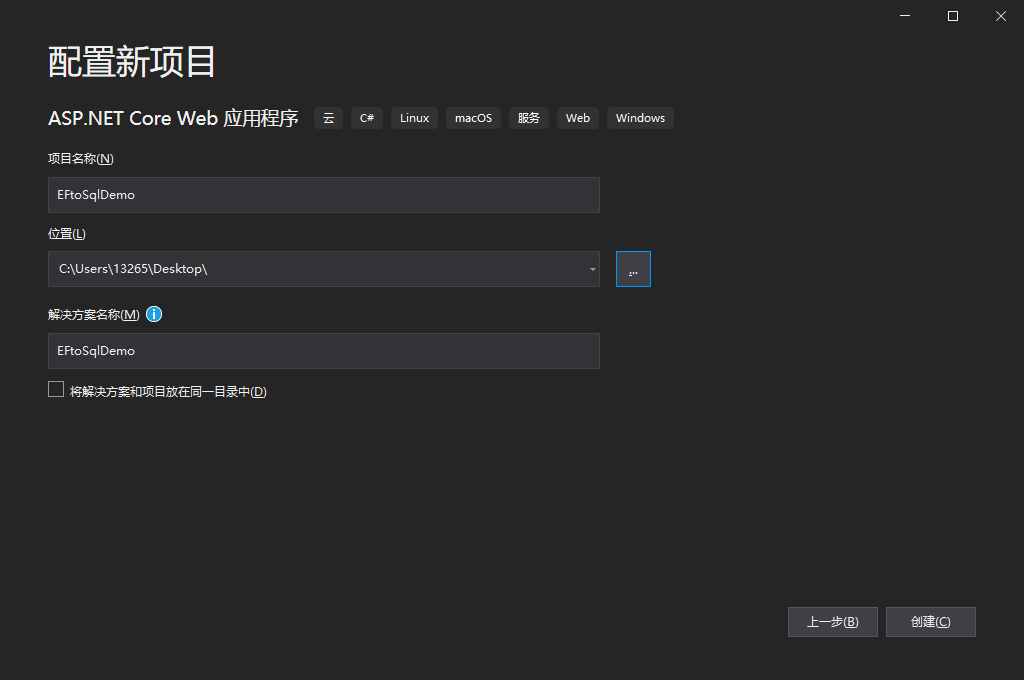Viewport: 1024px width, 680px height.
Task: Click the solution name info icon
Action: click(x=154, y=314)
